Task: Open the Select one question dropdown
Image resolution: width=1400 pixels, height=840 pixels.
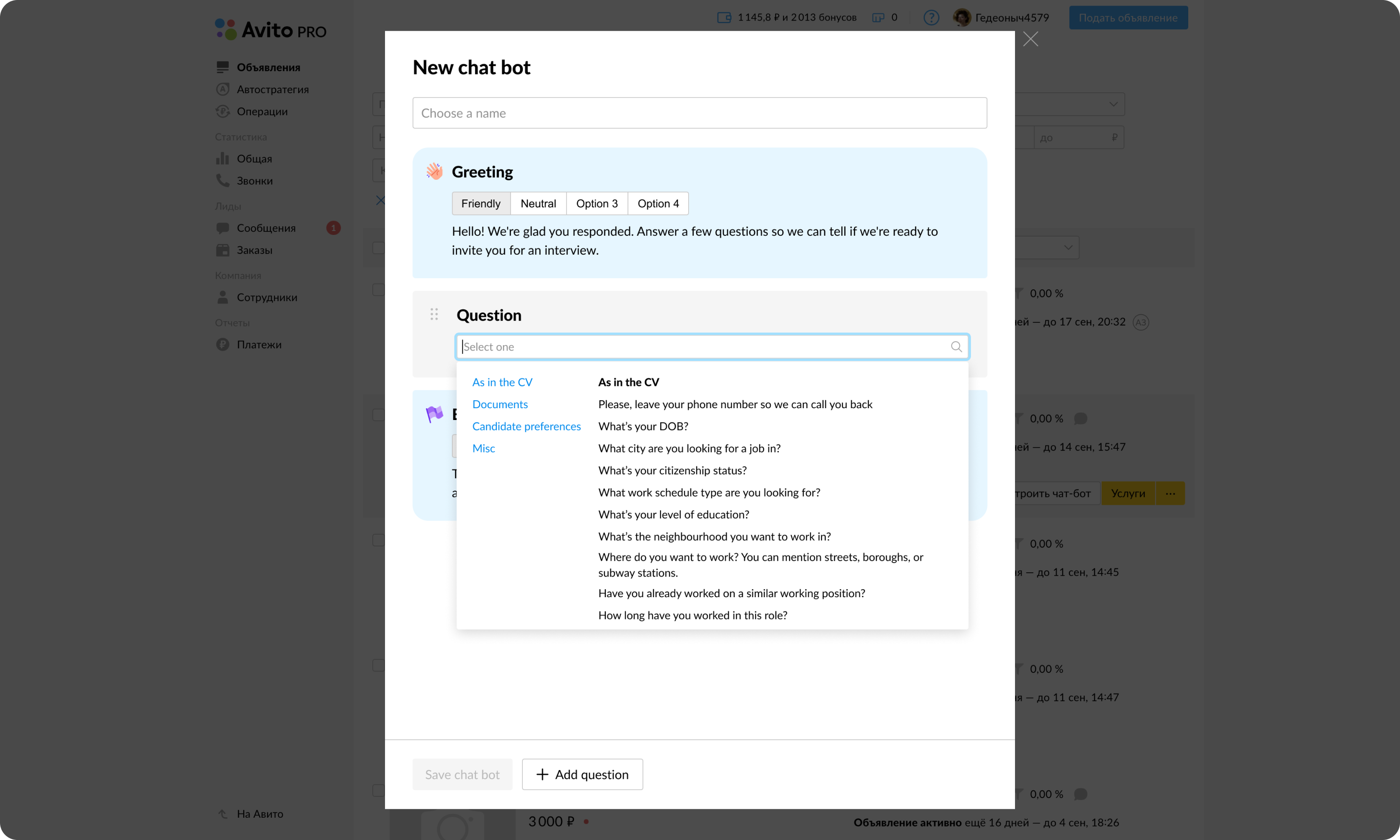Action: pyautogui.click(x=711, y=346)
